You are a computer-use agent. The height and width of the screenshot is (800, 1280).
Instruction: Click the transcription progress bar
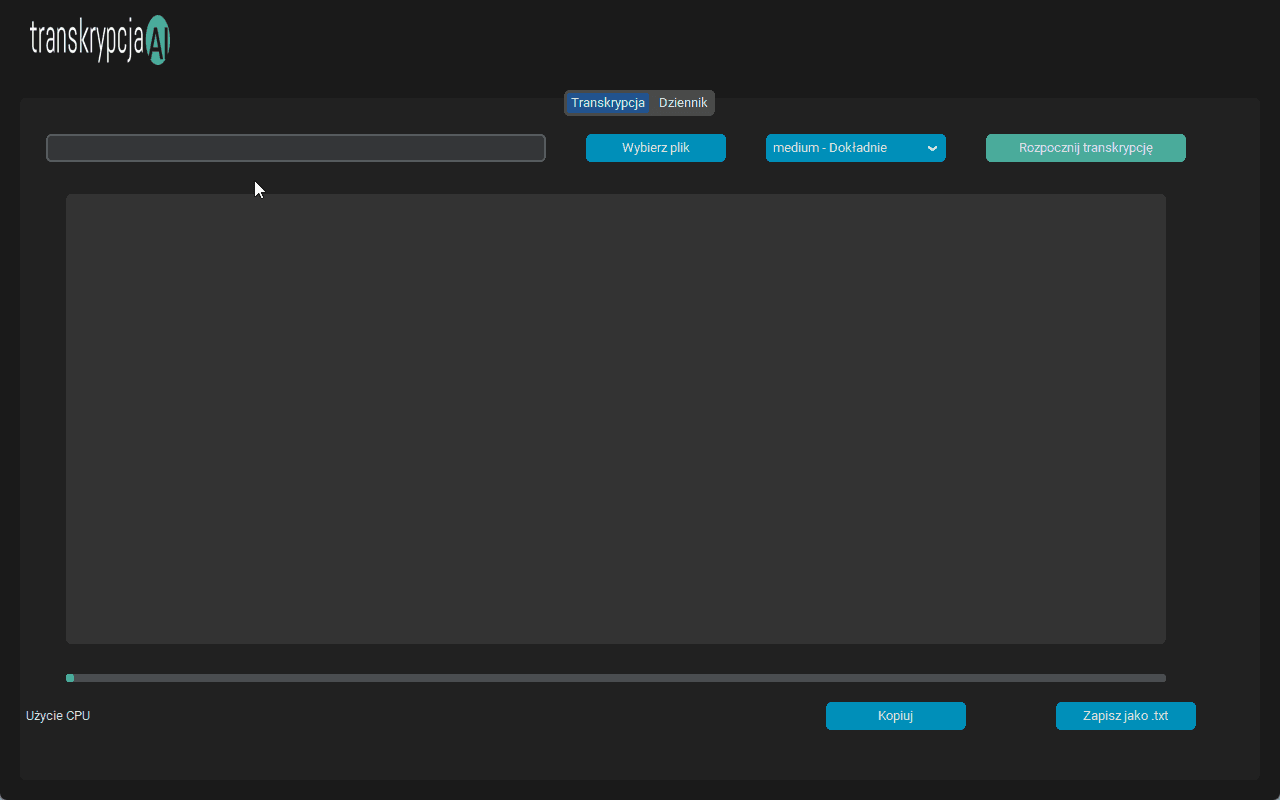616,678
